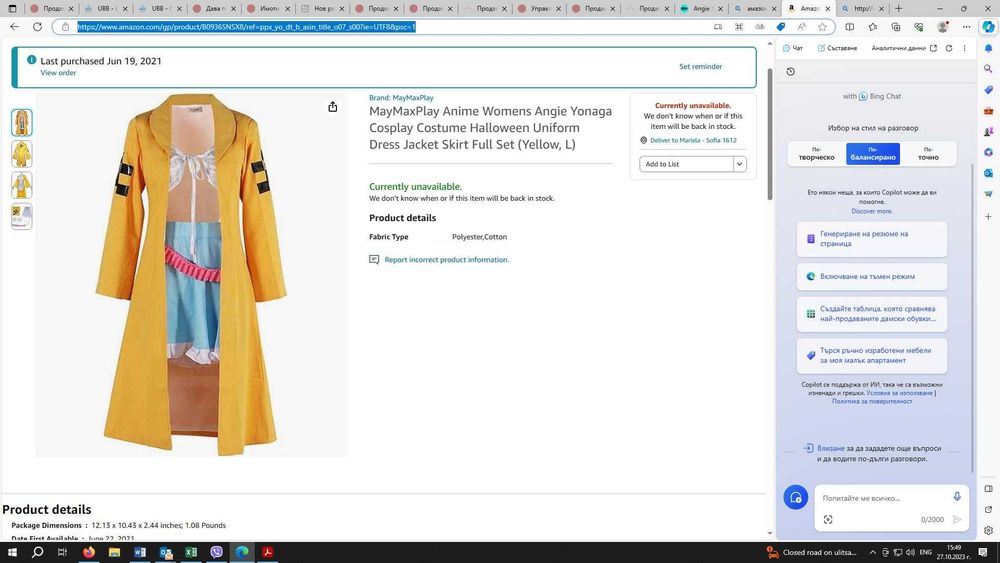Open the Read aloud icon in the address bar

pos(802,27)
